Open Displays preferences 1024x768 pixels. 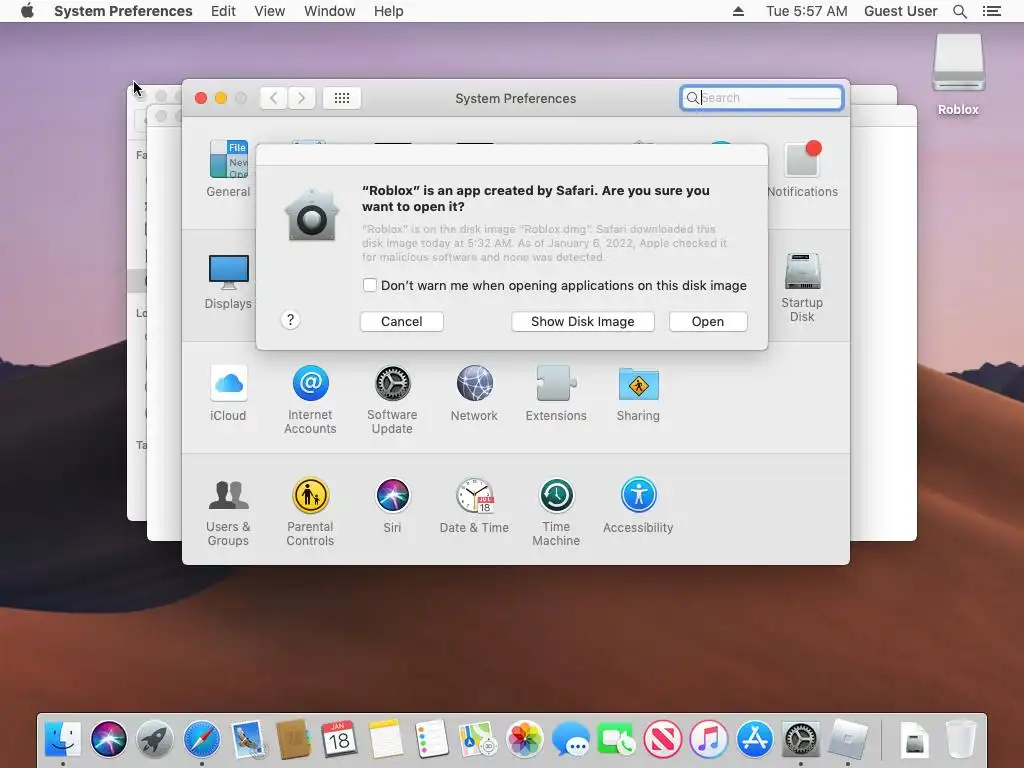click(x=228, y=282)
